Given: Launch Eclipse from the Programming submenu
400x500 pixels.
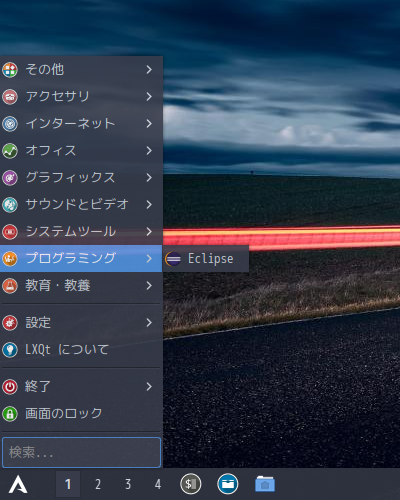Looking at the screenshot, I should (206, 259).
